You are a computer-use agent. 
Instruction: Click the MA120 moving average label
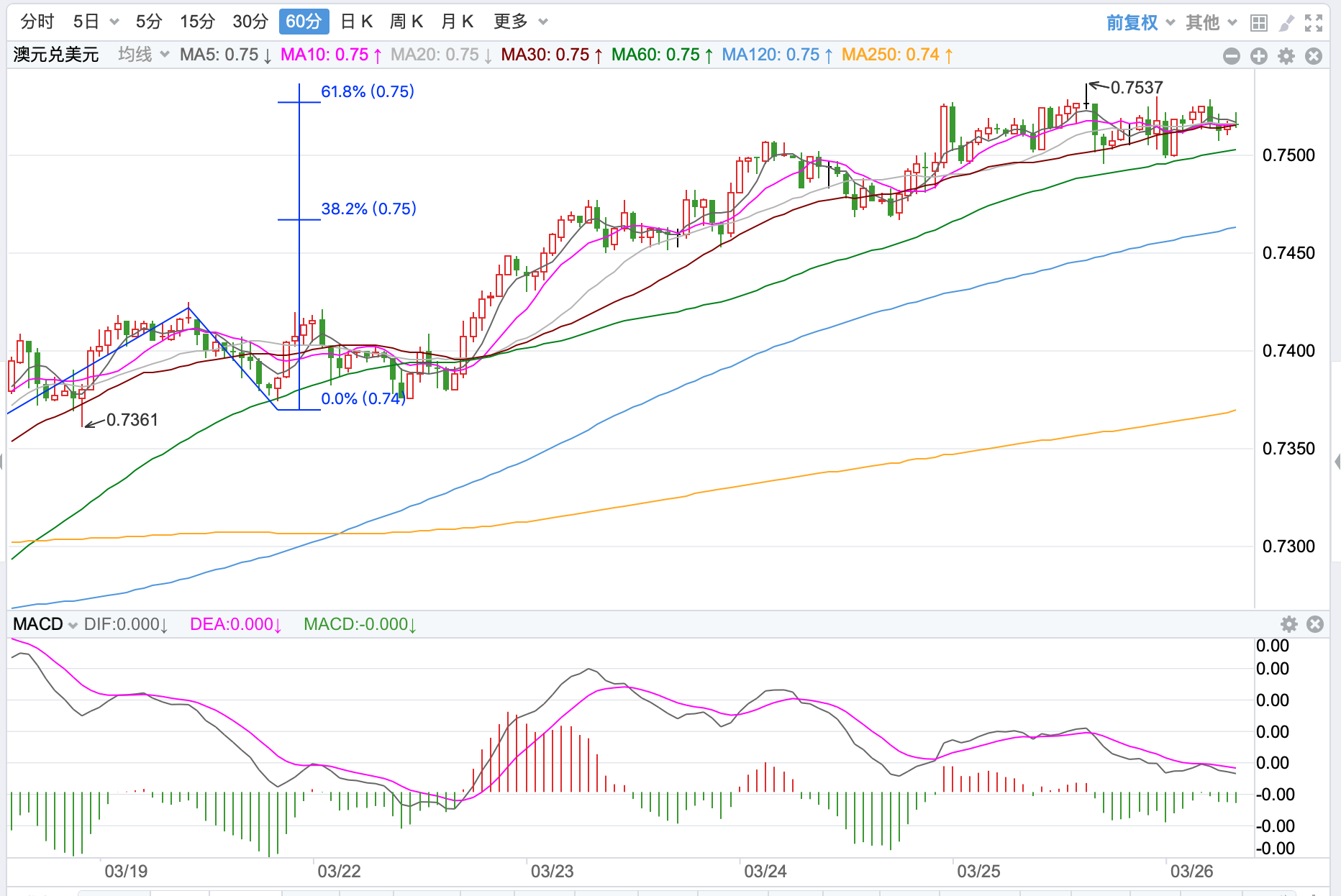[777, 55]
